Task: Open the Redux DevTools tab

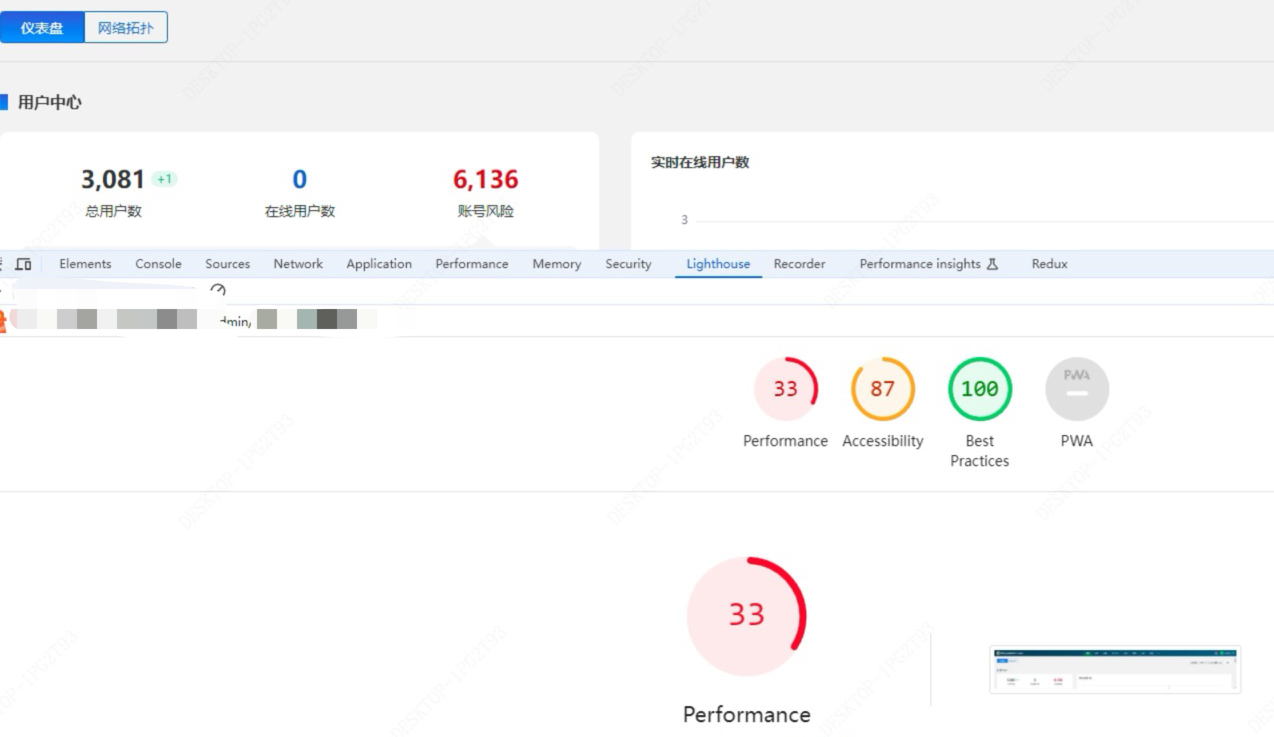Action: pyautogui.click(x=1049, y=264)
